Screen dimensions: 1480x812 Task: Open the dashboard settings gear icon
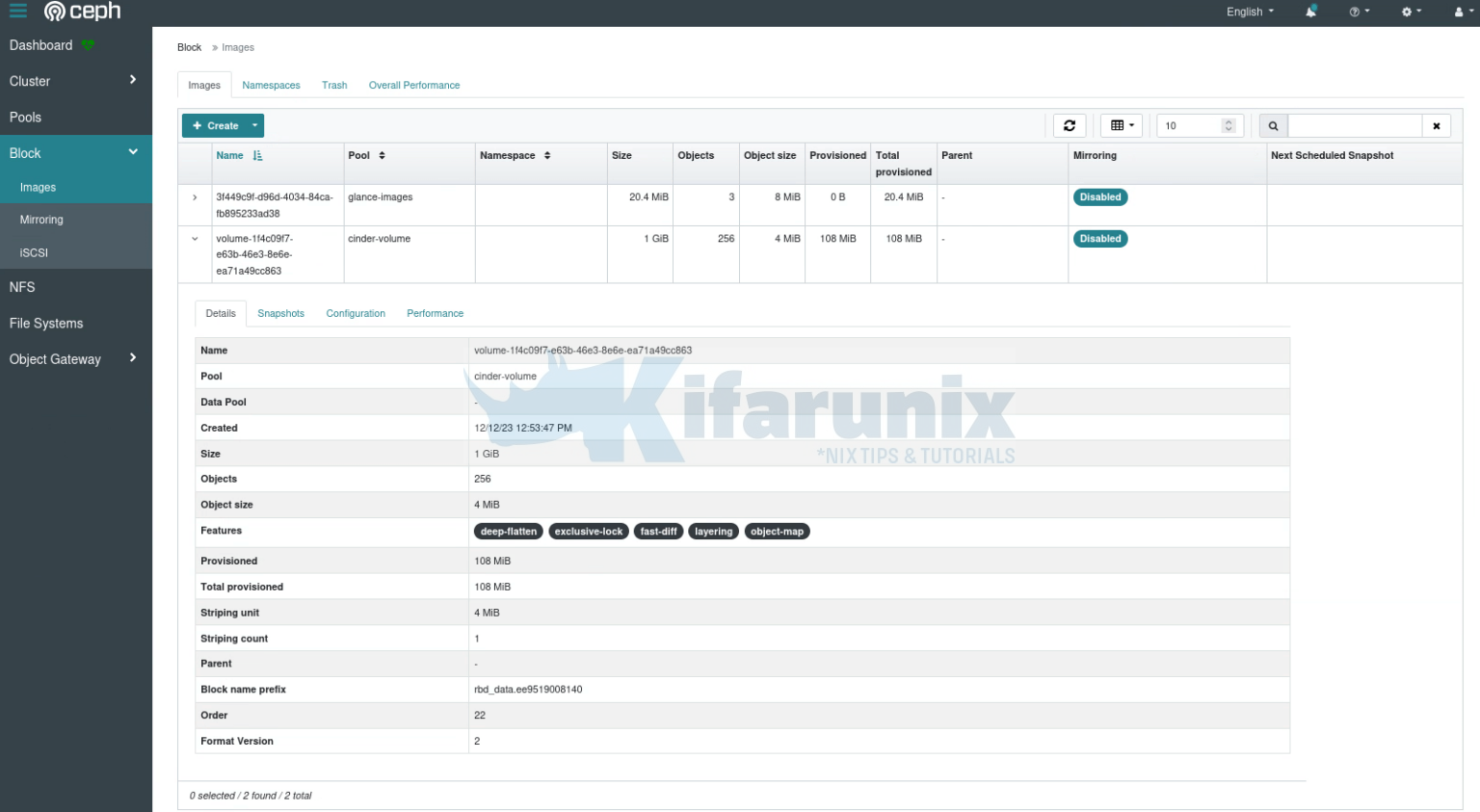1408,12
